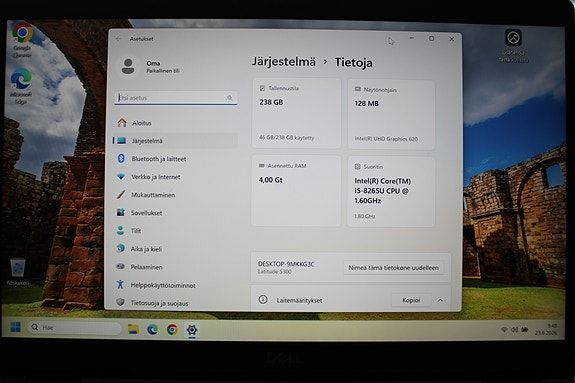Click the info icon beside Laitemääritykset
Screen dimensions: 575x383
click(263, 300)
